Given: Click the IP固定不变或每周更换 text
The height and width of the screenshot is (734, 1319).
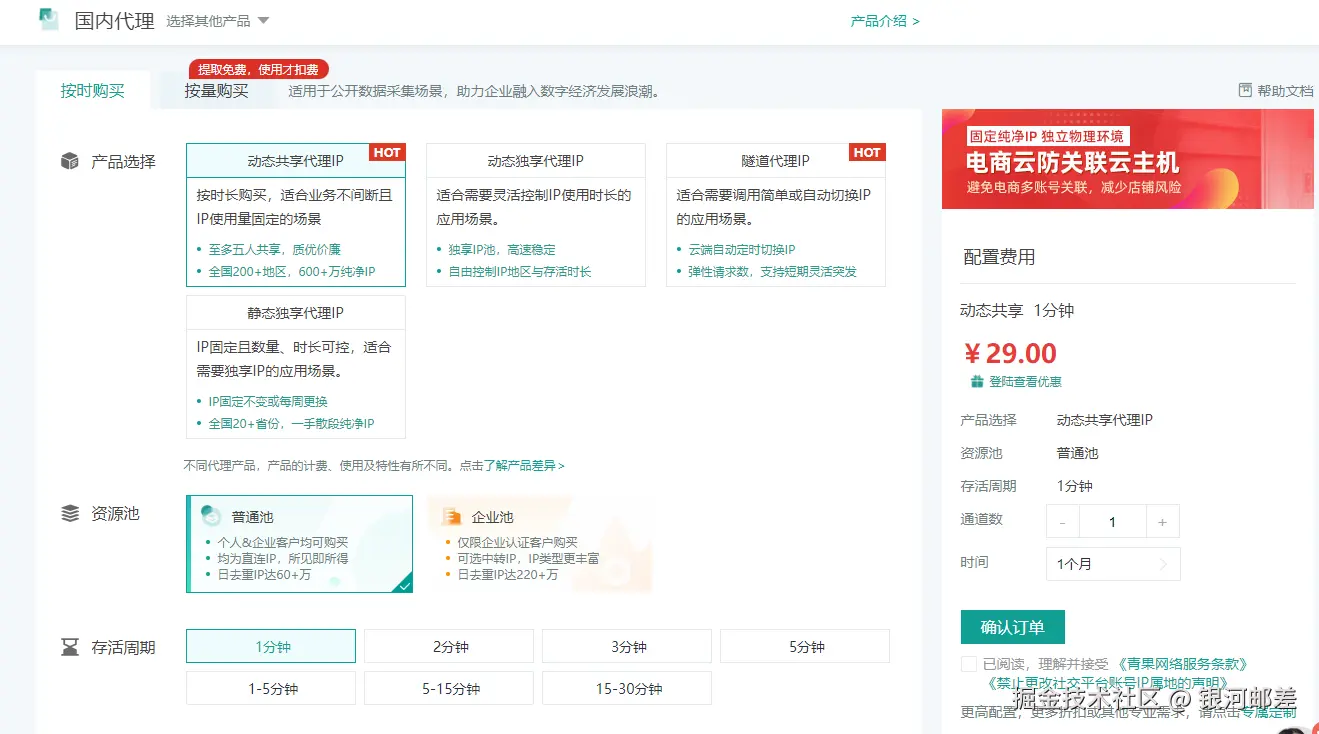Looking at the screenshot, I should click(x=268, y=401).
